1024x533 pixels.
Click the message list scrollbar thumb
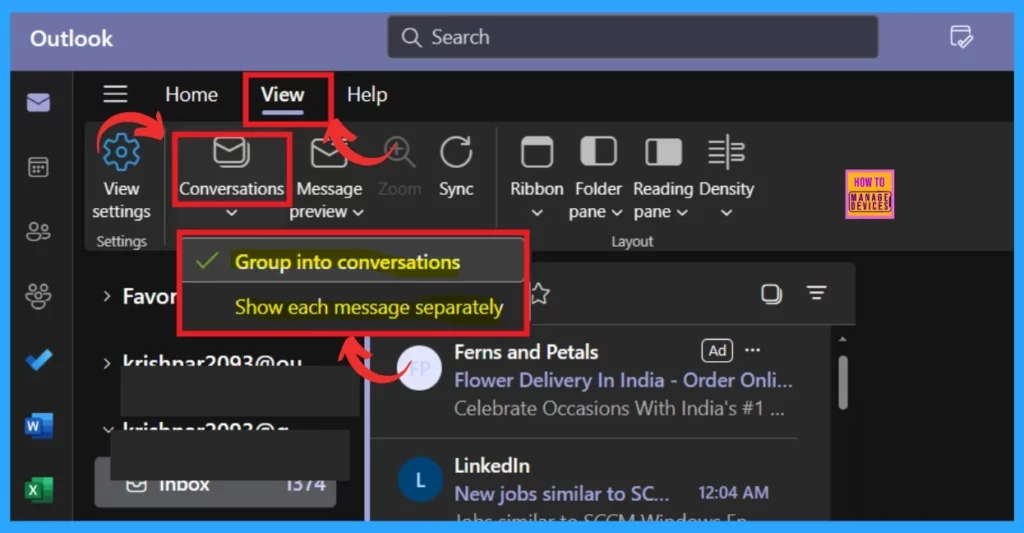pyautogui.click(x=843, y=383)
